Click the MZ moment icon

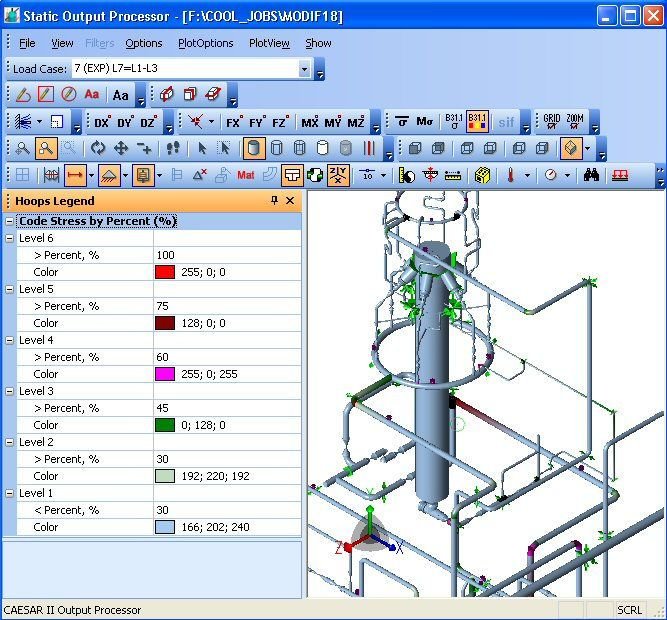[x=356, y=122]
